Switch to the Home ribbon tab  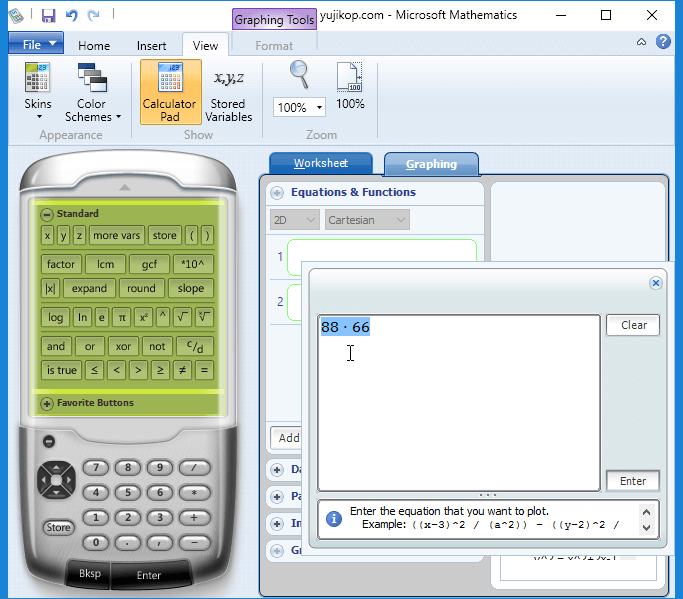pyautogui.click(x=94, y=46)
